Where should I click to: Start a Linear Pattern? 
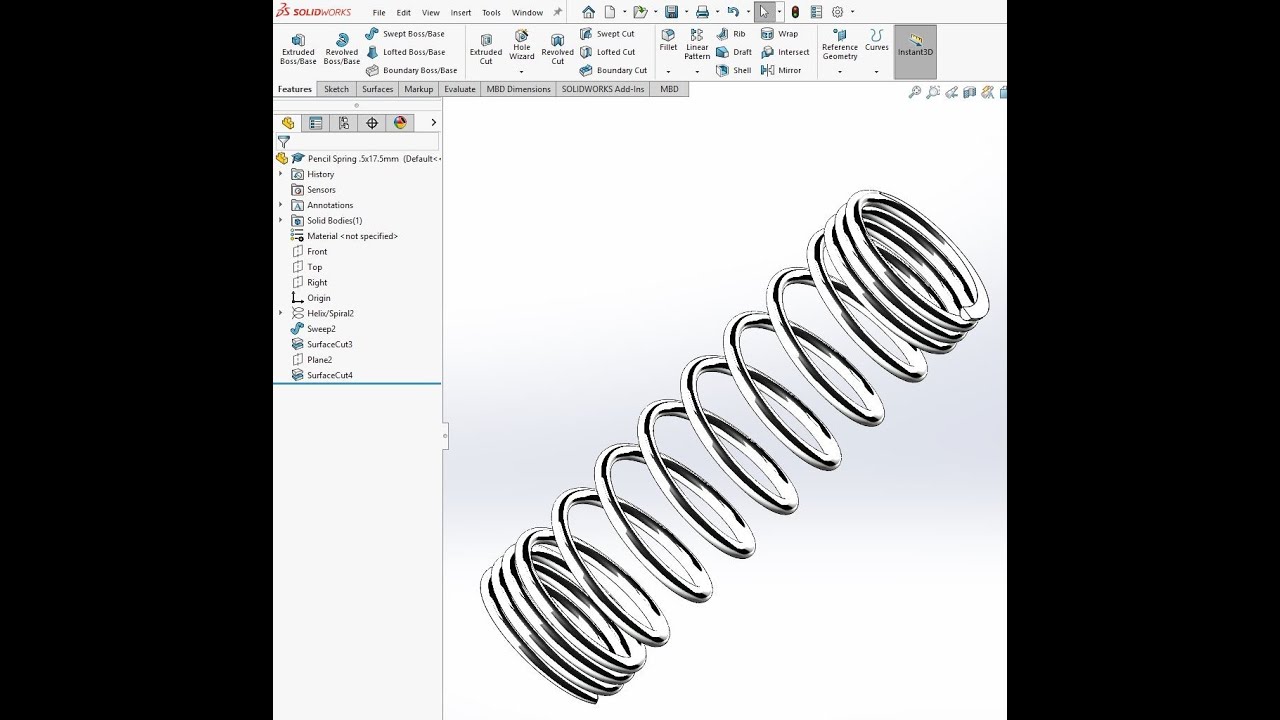point(697,44)
